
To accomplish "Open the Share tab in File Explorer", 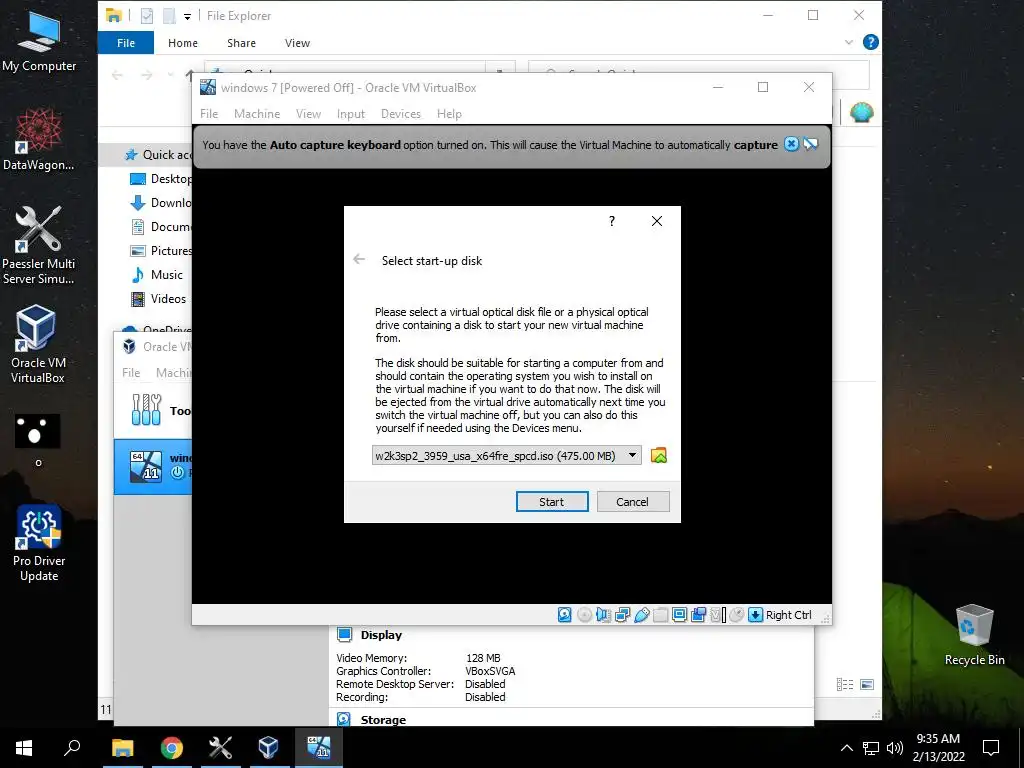I will [241, 42].
